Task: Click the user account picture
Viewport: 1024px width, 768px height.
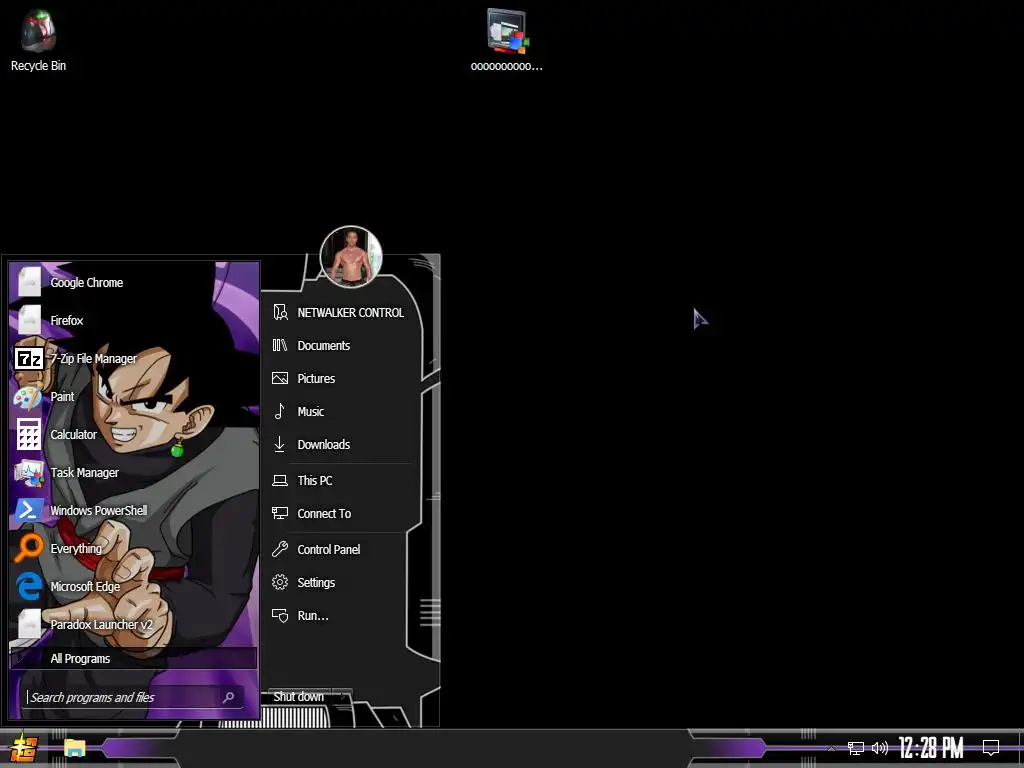Action: (351, 257)
